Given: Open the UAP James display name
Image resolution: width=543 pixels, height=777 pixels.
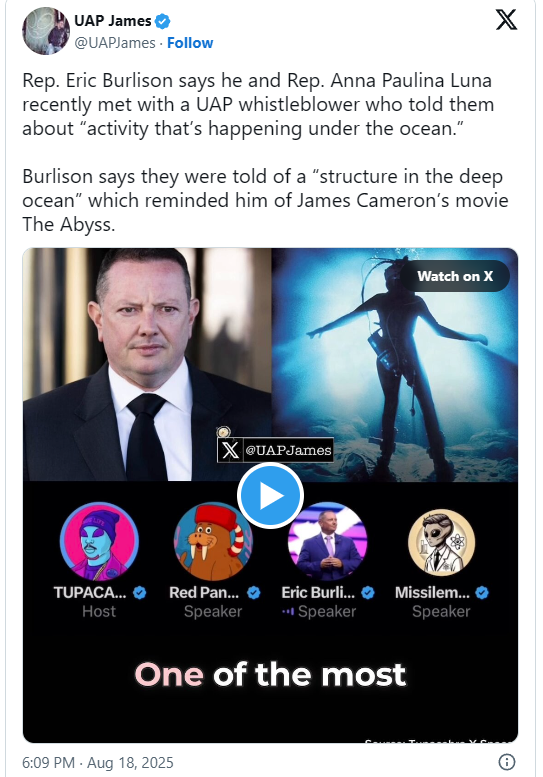Looking at the screenshot, I should click(112, 21).
